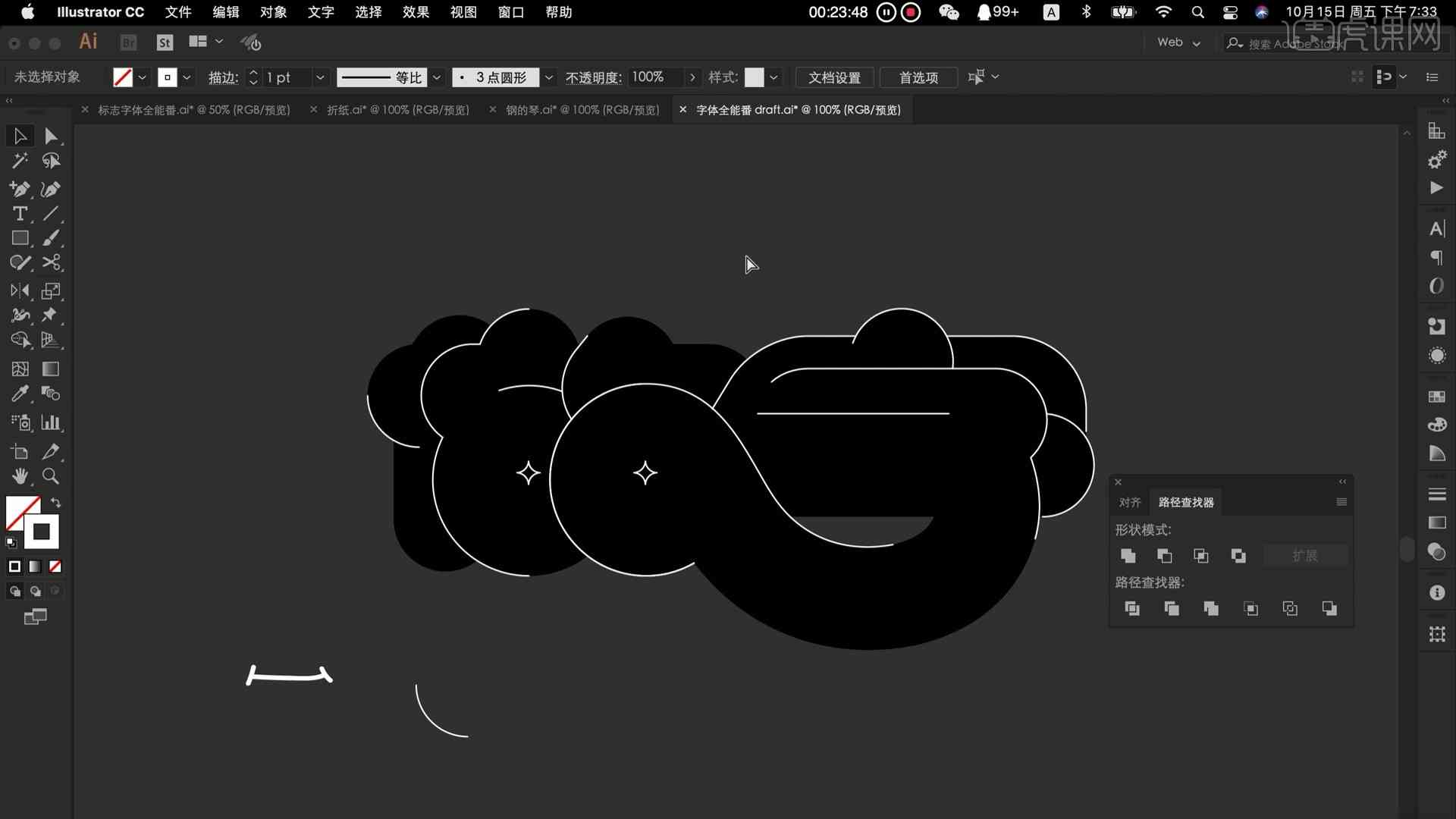This screenshot has height=819, width=1456.
Task: Click the 对齐 tab in panel
Action: pos(1130,502)
